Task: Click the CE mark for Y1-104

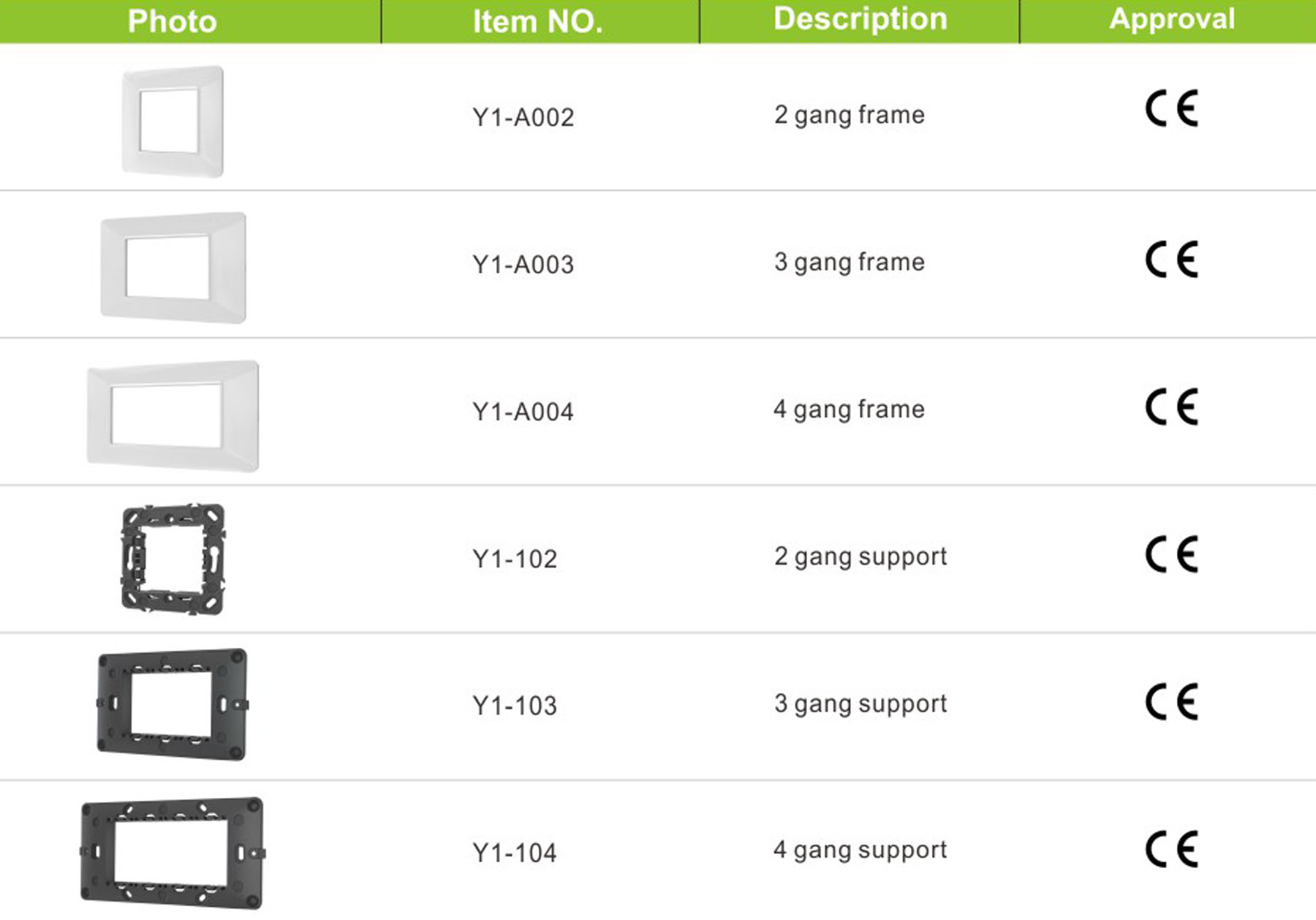Action: 1171,849
